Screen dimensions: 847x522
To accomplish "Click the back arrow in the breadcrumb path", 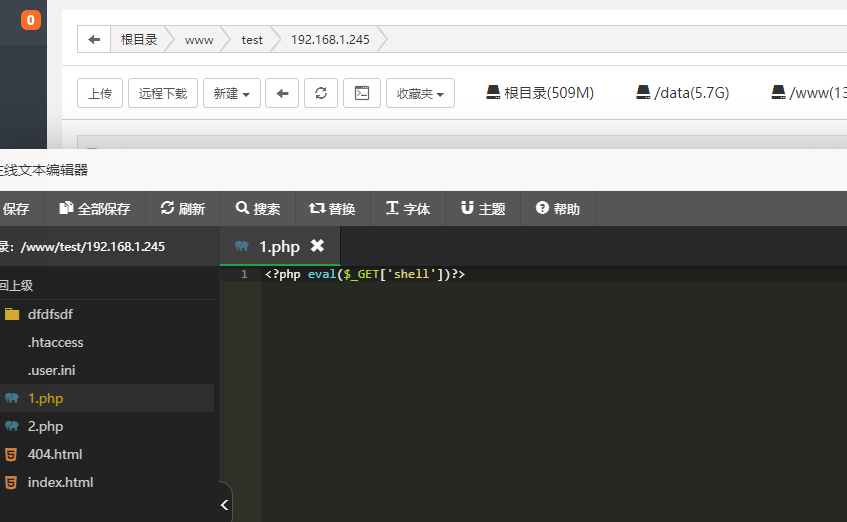I will 94,39.
